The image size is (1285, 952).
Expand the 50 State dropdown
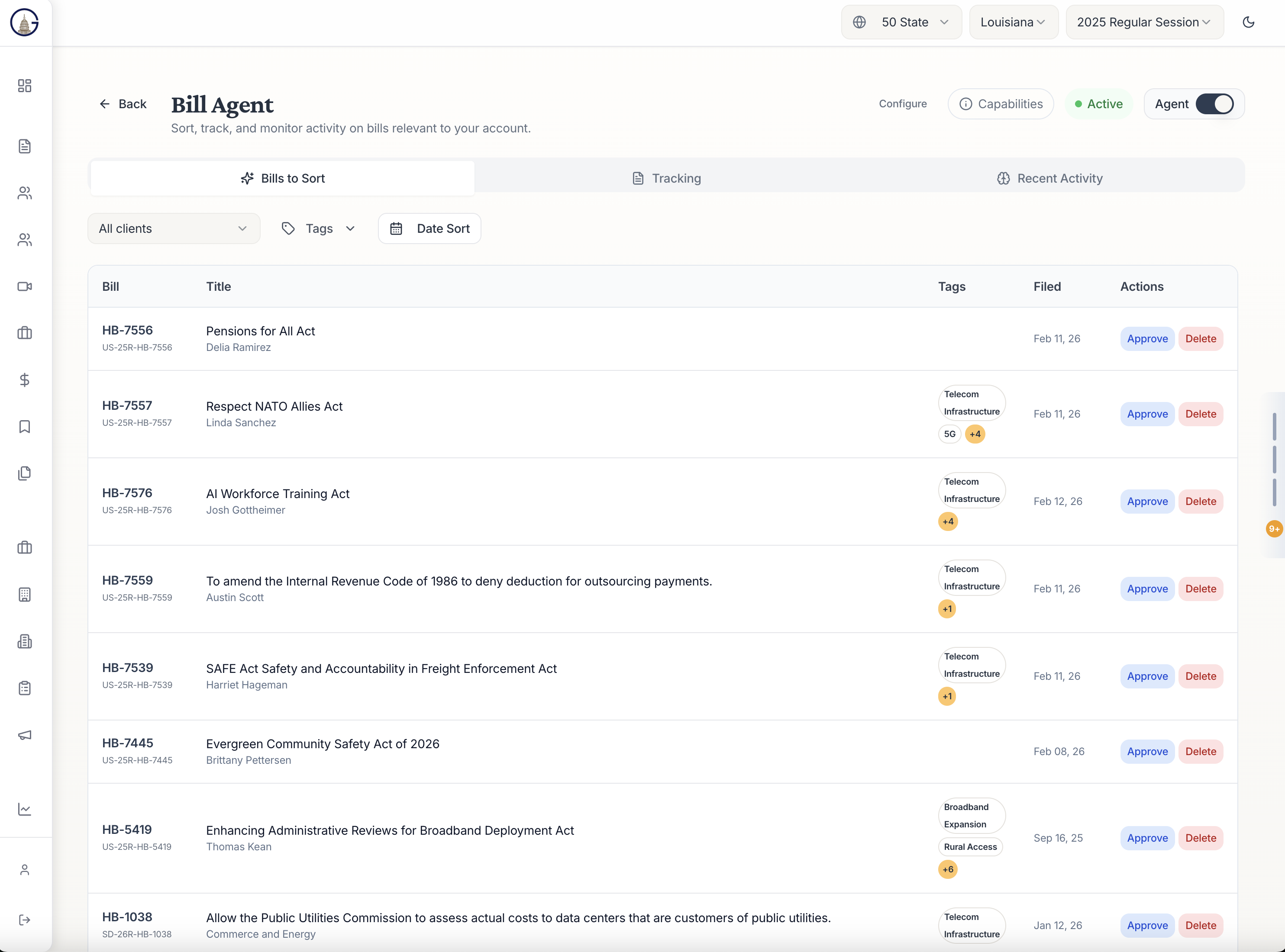[x=901, y=22]
